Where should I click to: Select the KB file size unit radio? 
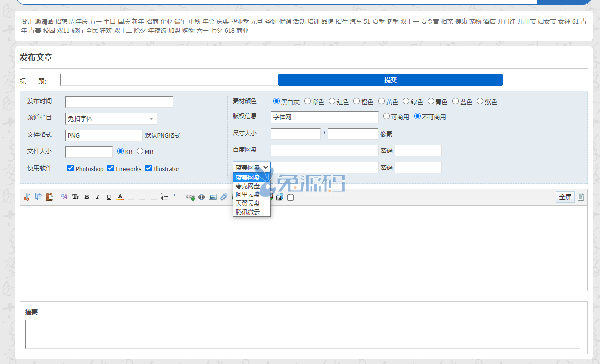(x=120, y=151)
